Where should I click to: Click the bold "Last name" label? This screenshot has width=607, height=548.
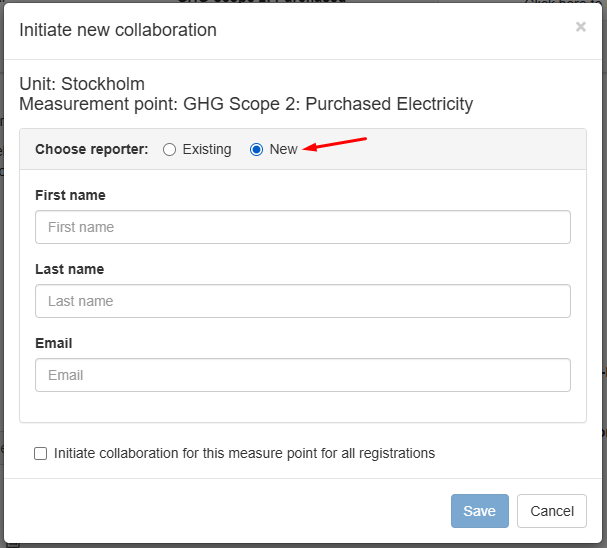tap(69, 269)
